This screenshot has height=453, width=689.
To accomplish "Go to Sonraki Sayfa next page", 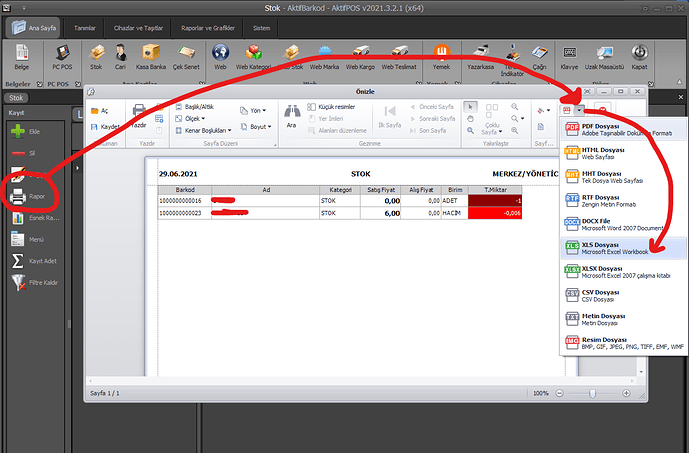I will pos(432,119).
